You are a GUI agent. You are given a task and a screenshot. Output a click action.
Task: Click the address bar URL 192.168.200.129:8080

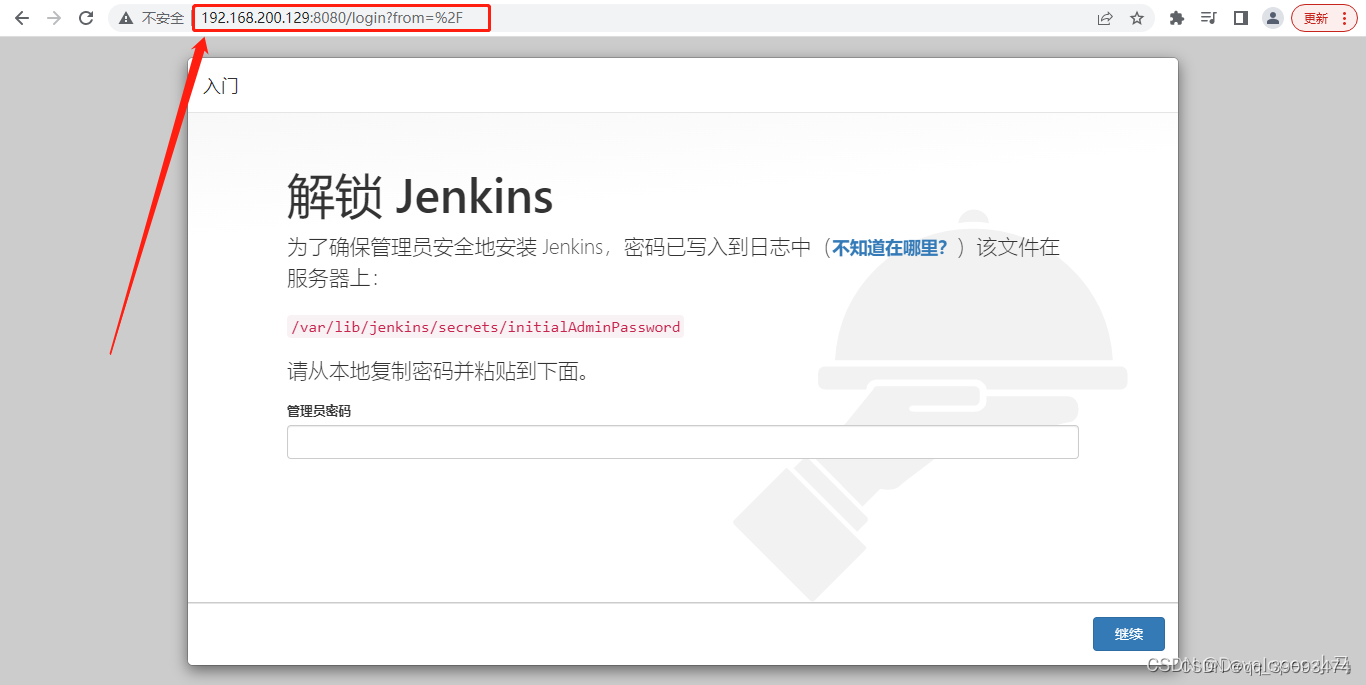click(x=332, y=18)
